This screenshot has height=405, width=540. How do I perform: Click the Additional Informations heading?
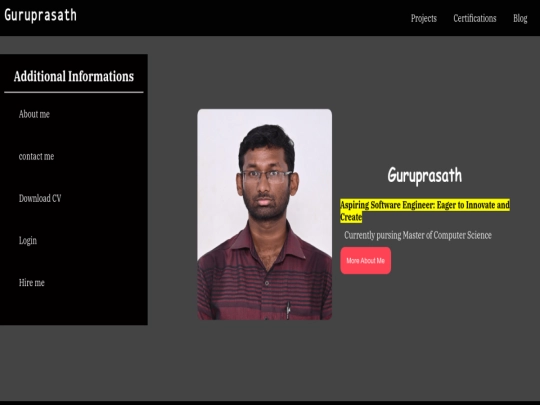[x=74, y=76]
